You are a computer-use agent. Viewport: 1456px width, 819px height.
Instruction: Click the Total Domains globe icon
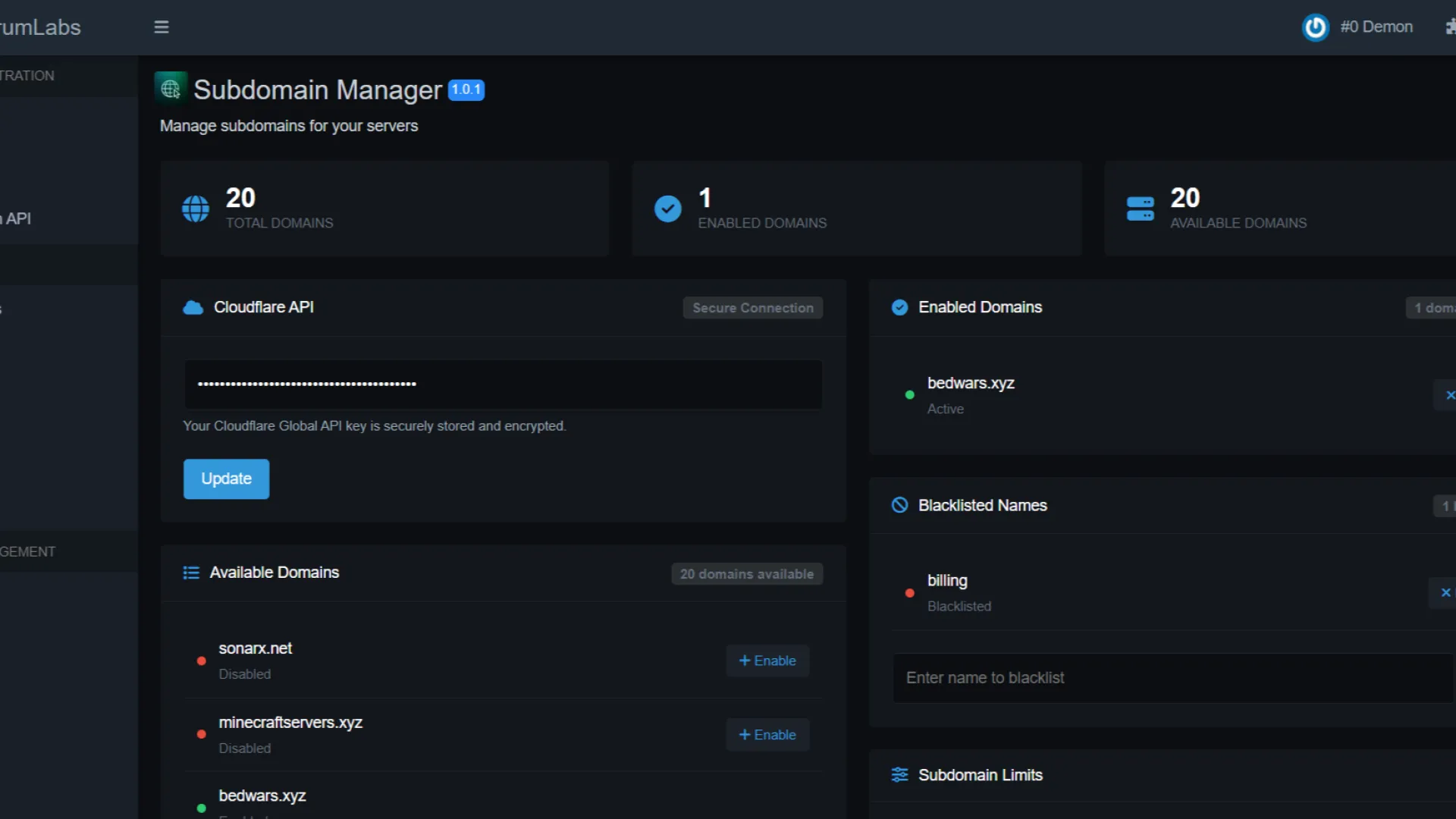[196, 209]
